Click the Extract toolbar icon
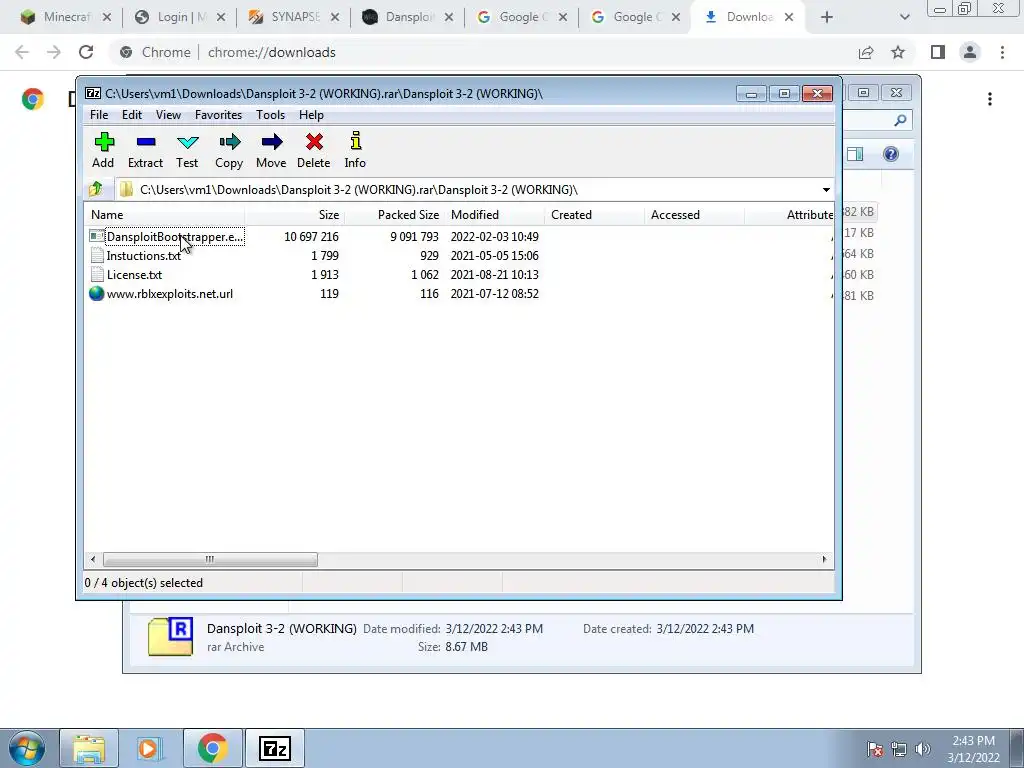Screen dimensions: 1024x768 [146, 150]
